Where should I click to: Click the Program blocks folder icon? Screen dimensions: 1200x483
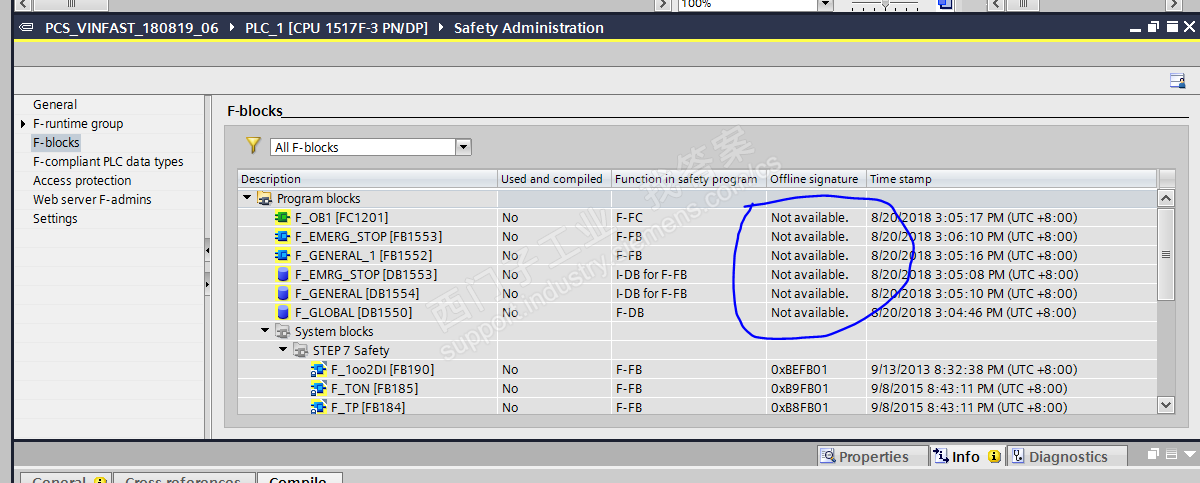tap(264, 198)
